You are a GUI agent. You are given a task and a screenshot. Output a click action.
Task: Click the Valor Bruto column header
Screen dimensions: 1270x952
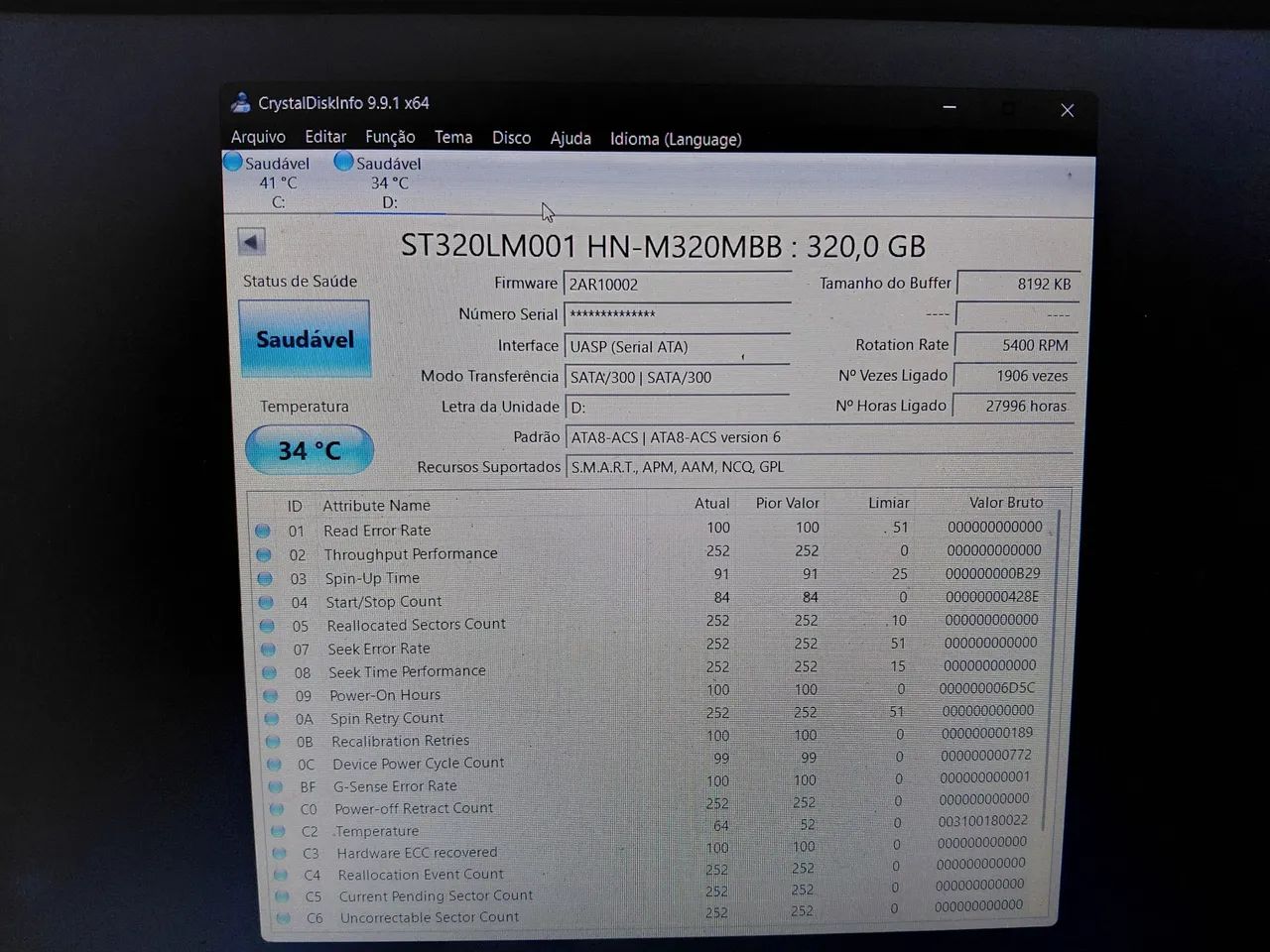[1006, 503]
